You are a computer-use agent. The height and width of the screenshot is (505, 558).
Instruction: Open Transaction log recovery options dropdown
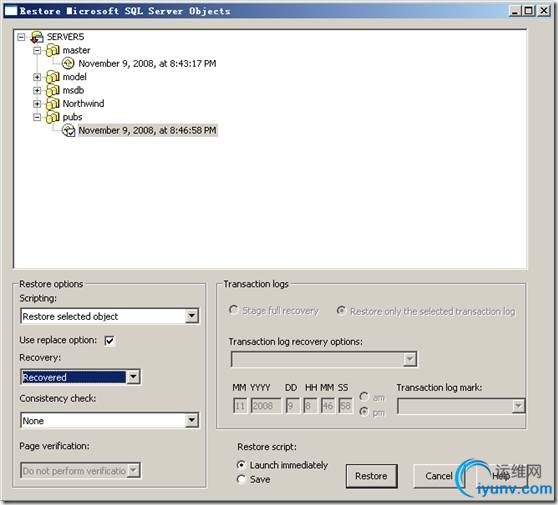410,359
